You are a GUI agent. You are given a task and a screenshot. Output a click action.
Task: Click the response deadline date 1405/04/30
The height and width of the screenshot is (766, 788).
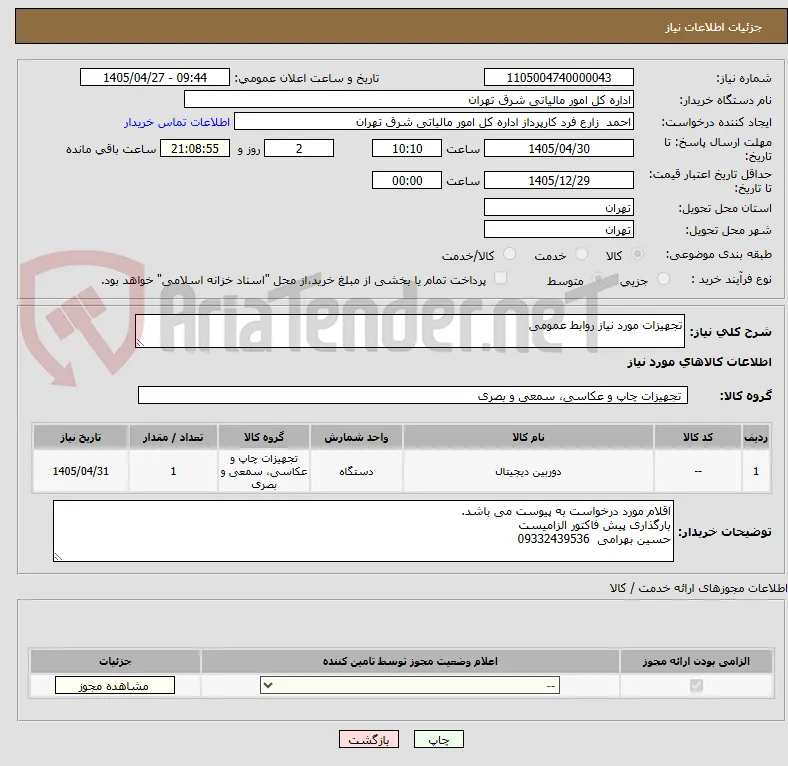pyautogui.click(x=558, y=149)
